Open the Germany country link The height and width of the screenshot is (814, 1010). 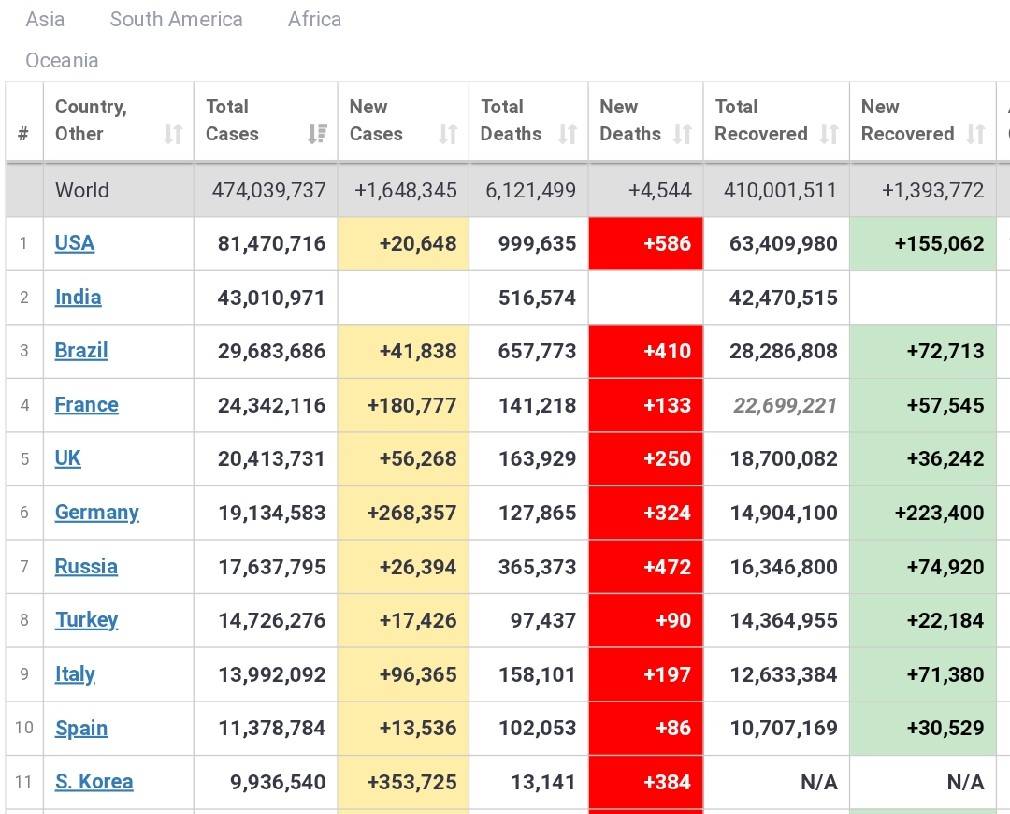tap(96, 512)
